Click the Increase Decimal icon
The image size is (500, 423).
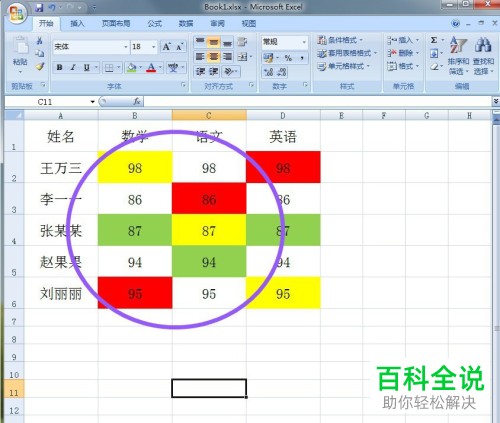268,72
